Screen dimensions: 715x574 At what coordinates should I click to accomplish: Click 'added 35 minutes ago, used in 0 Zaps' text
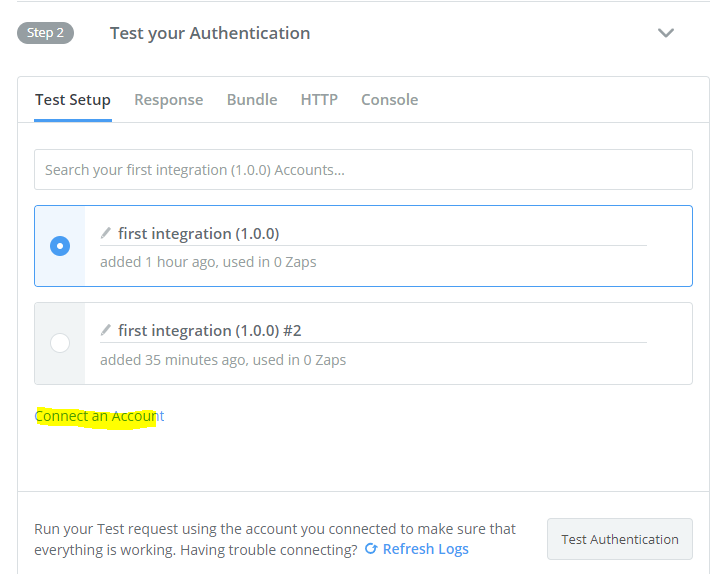(223, 360)
